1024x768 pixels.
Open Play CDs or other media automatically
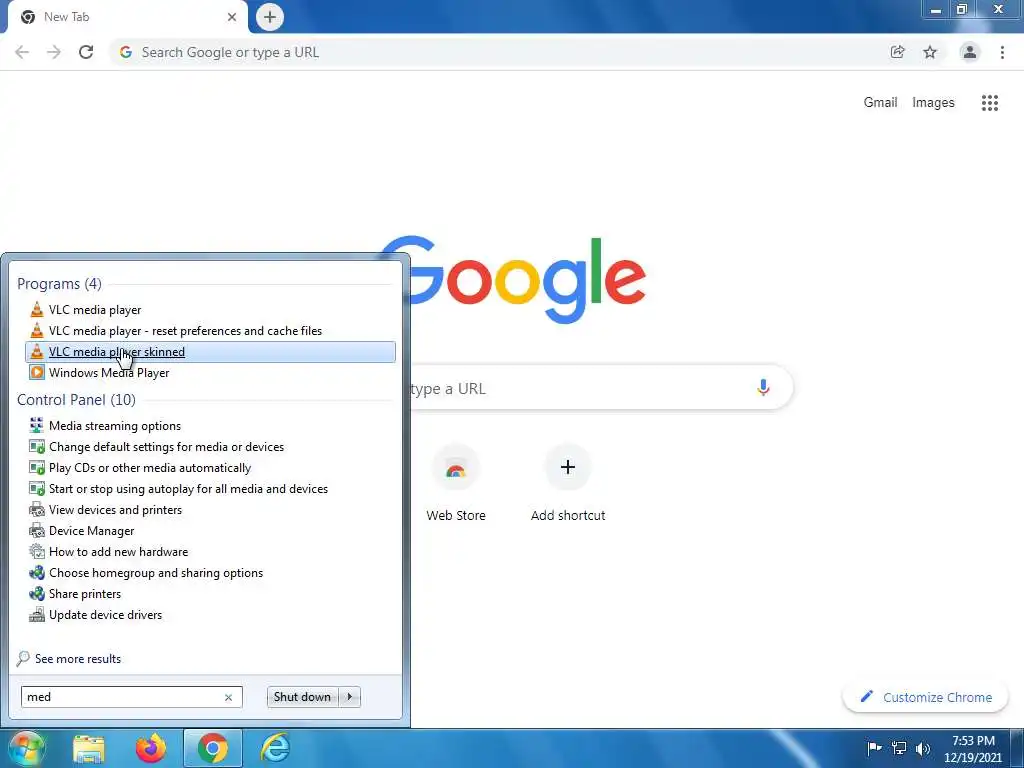coord(150,468)
